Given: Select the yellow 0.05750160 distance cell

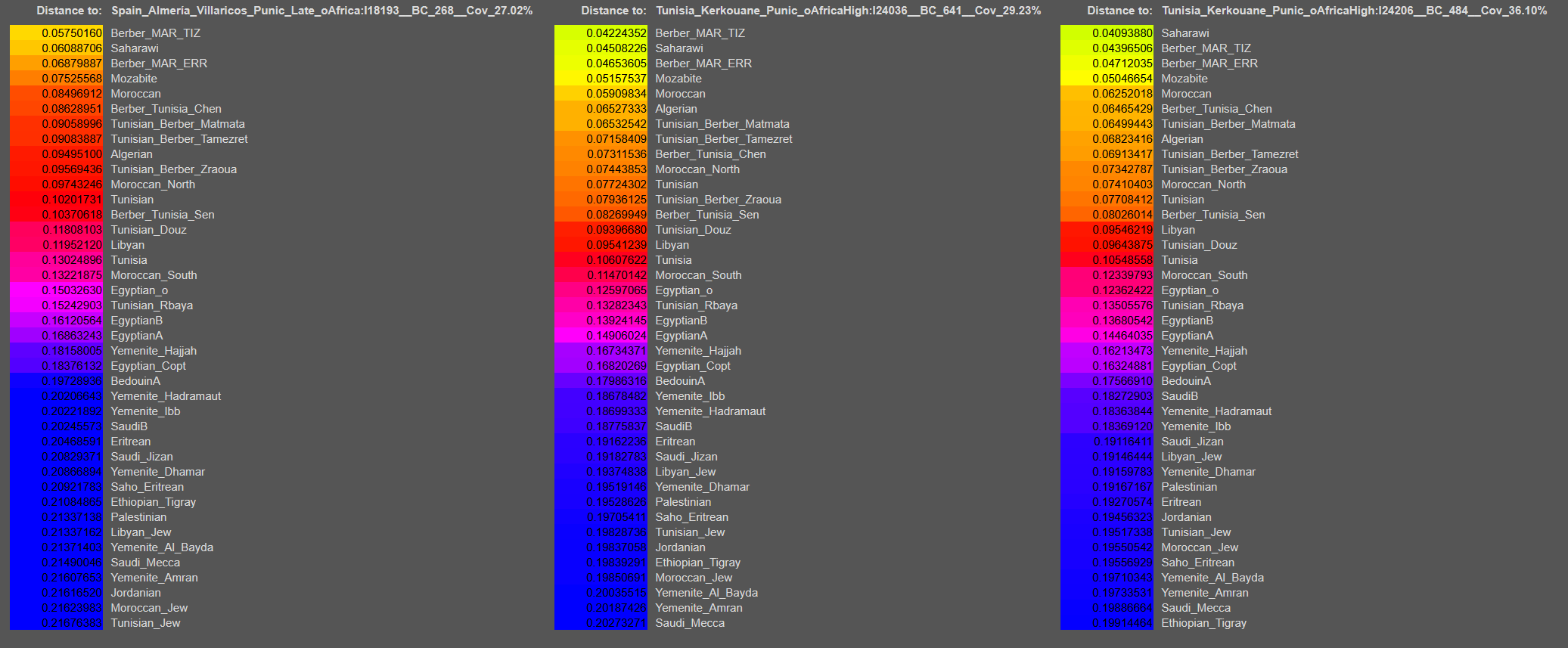Looking at the screenshot, I should (x=57, y=33).
